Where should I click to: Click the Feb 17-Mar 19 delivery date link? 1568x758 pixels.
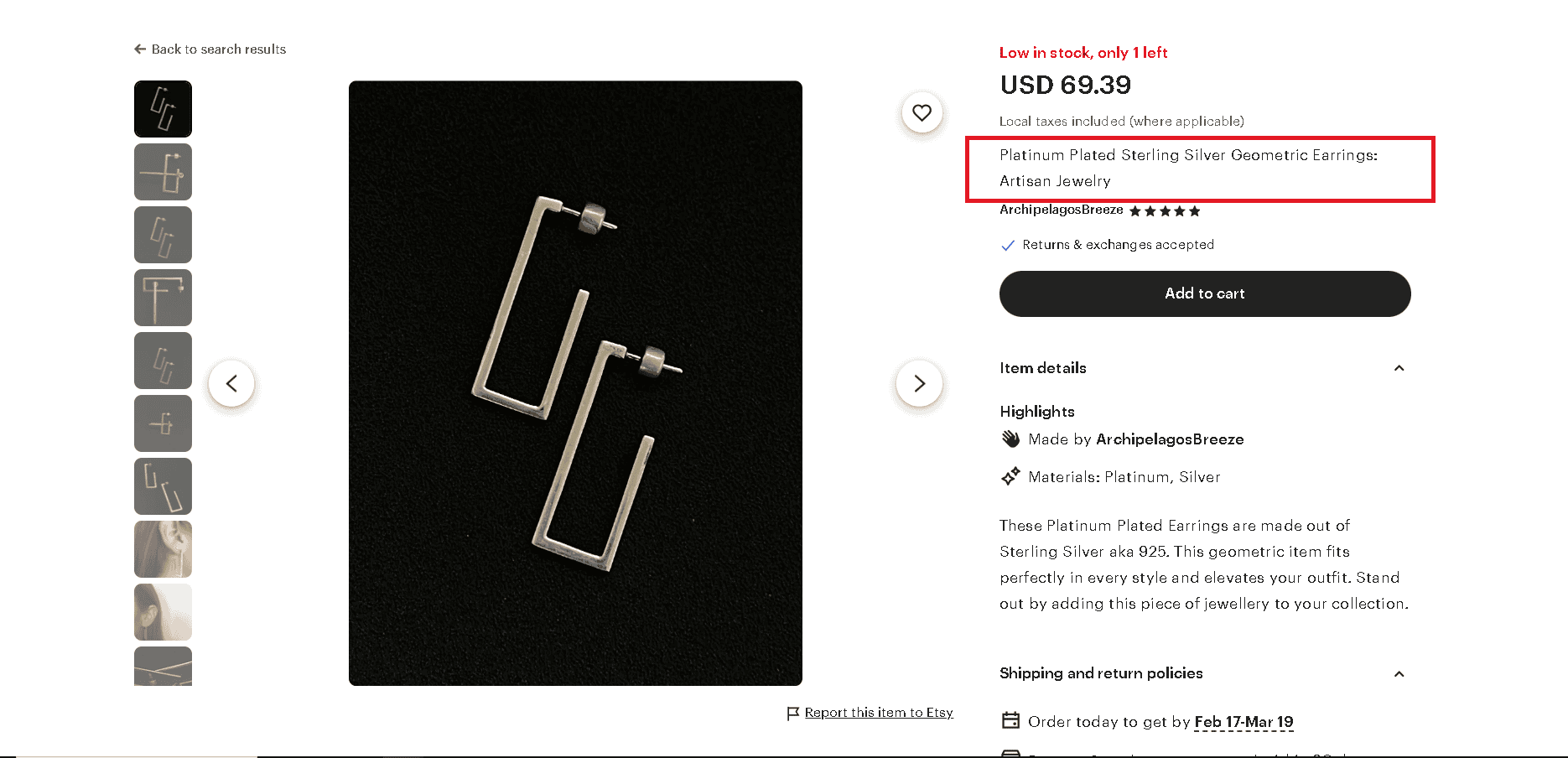1244,721
